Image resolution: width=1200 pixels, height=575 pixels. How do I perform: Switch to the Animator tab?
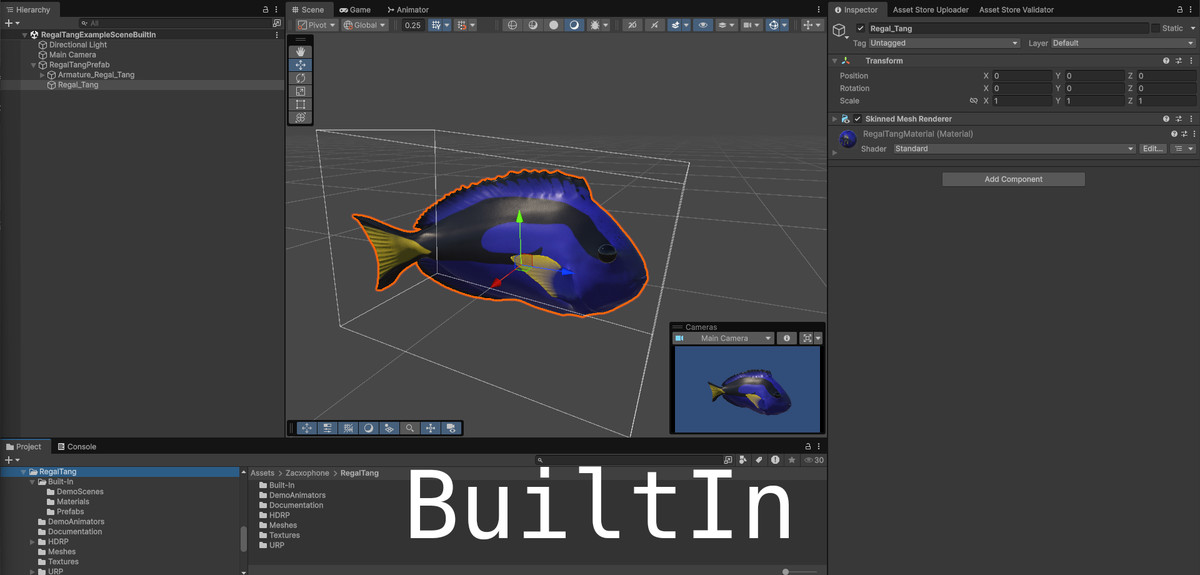click(406, 9)
